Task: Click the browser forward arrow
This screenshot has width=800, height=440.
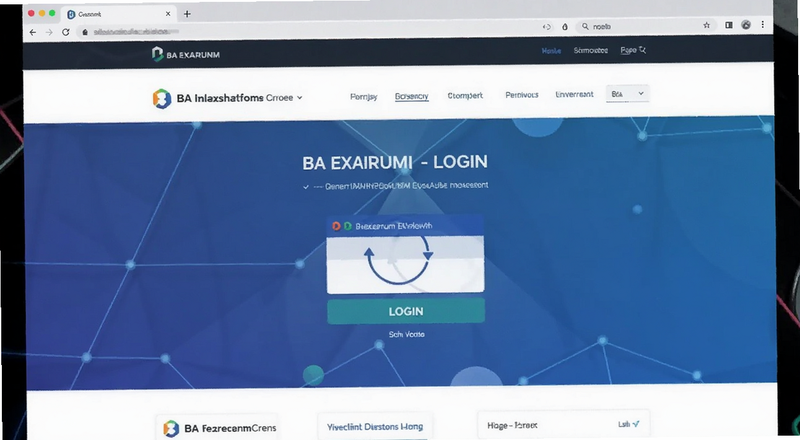Action: [49, 32]
